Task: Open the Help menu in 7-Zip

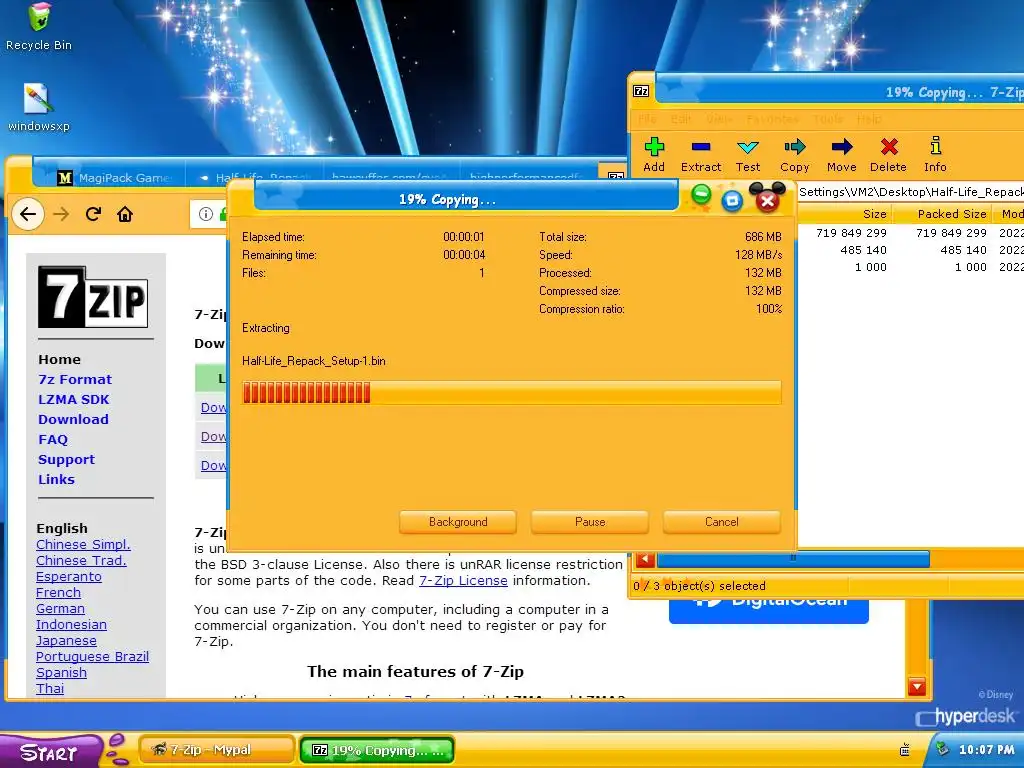Action: click(x=869, y=119)
